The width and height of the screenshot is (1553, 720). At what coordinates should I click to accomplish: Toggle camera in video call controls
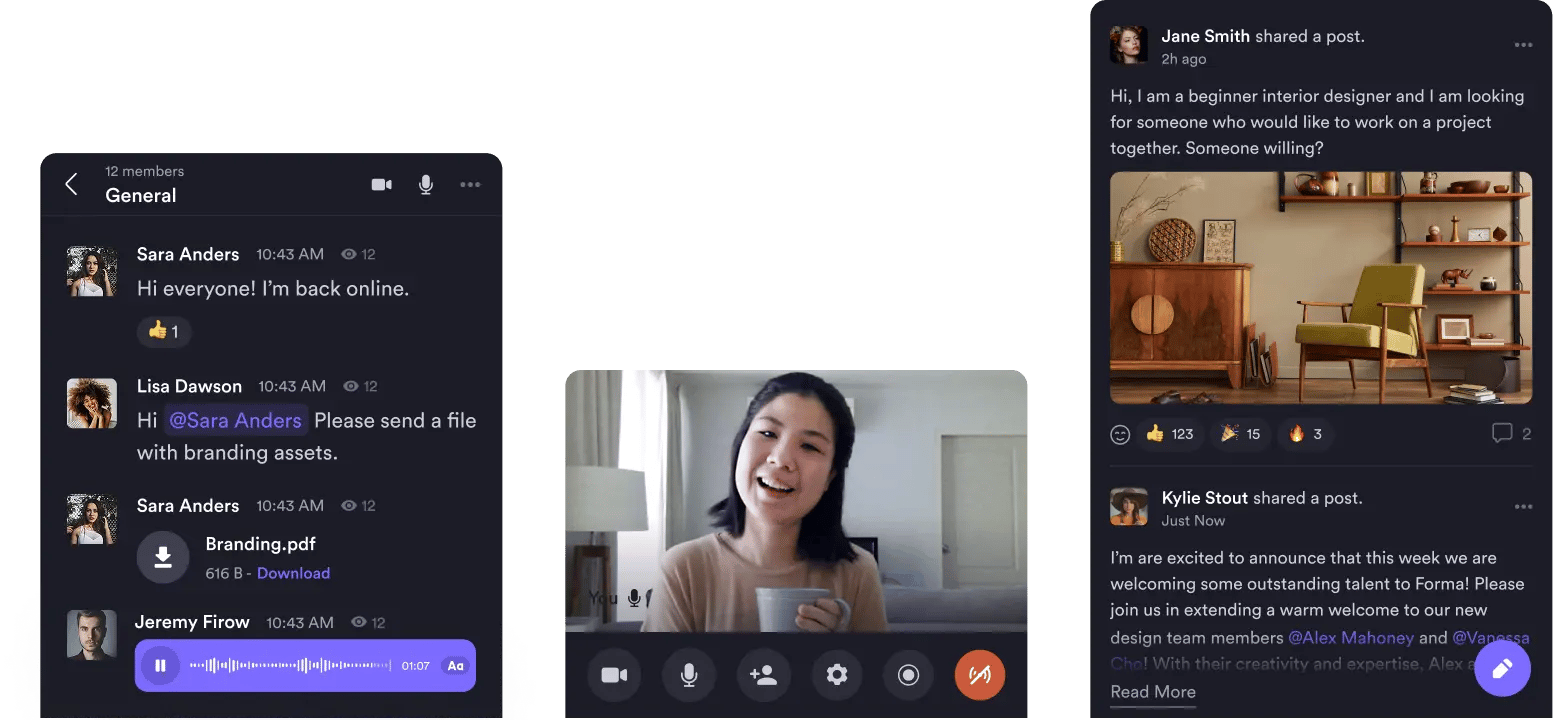click(614, 675)
